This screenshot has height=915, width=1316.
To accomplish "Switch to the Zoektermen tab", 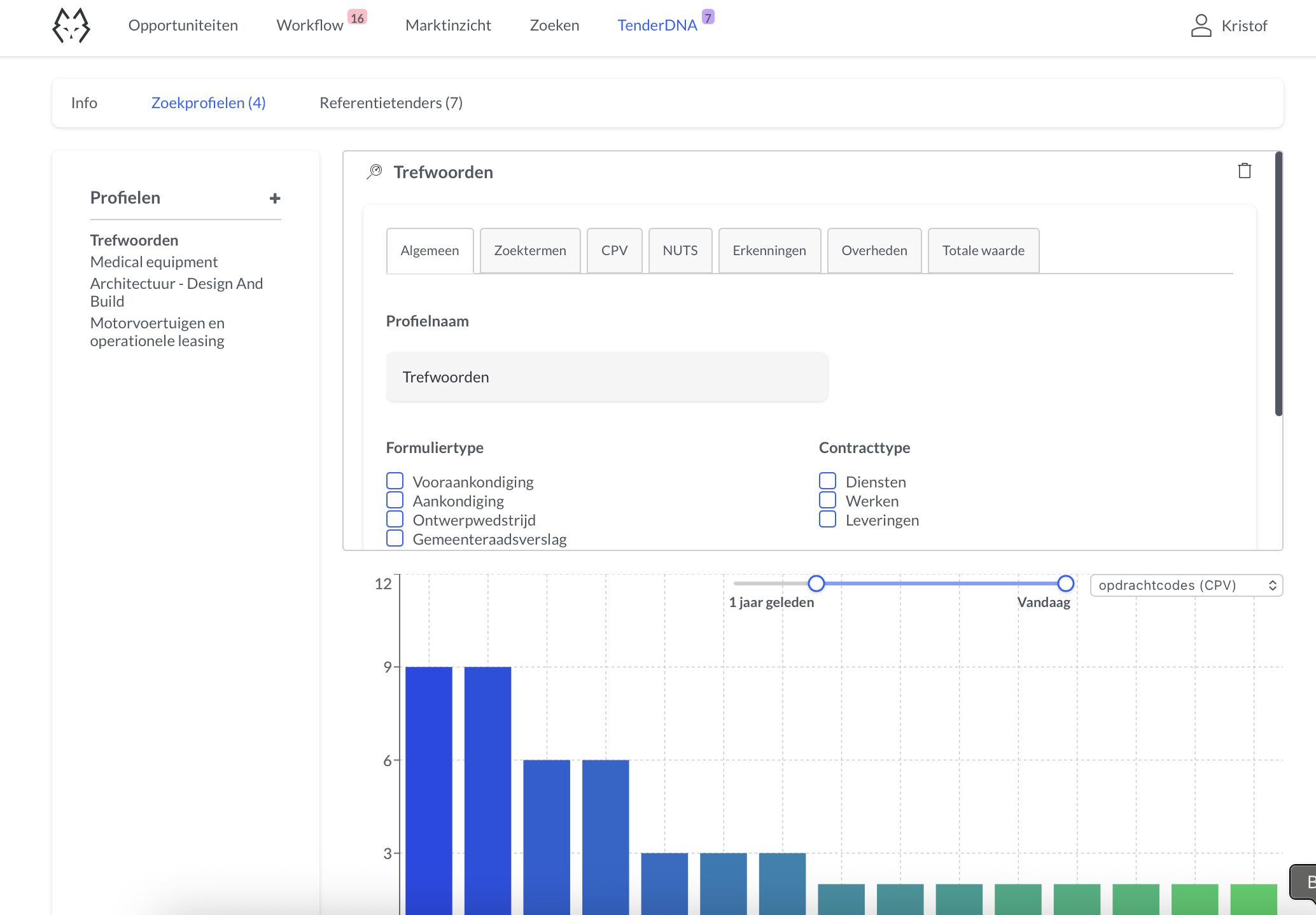I will tap(529, 250).
